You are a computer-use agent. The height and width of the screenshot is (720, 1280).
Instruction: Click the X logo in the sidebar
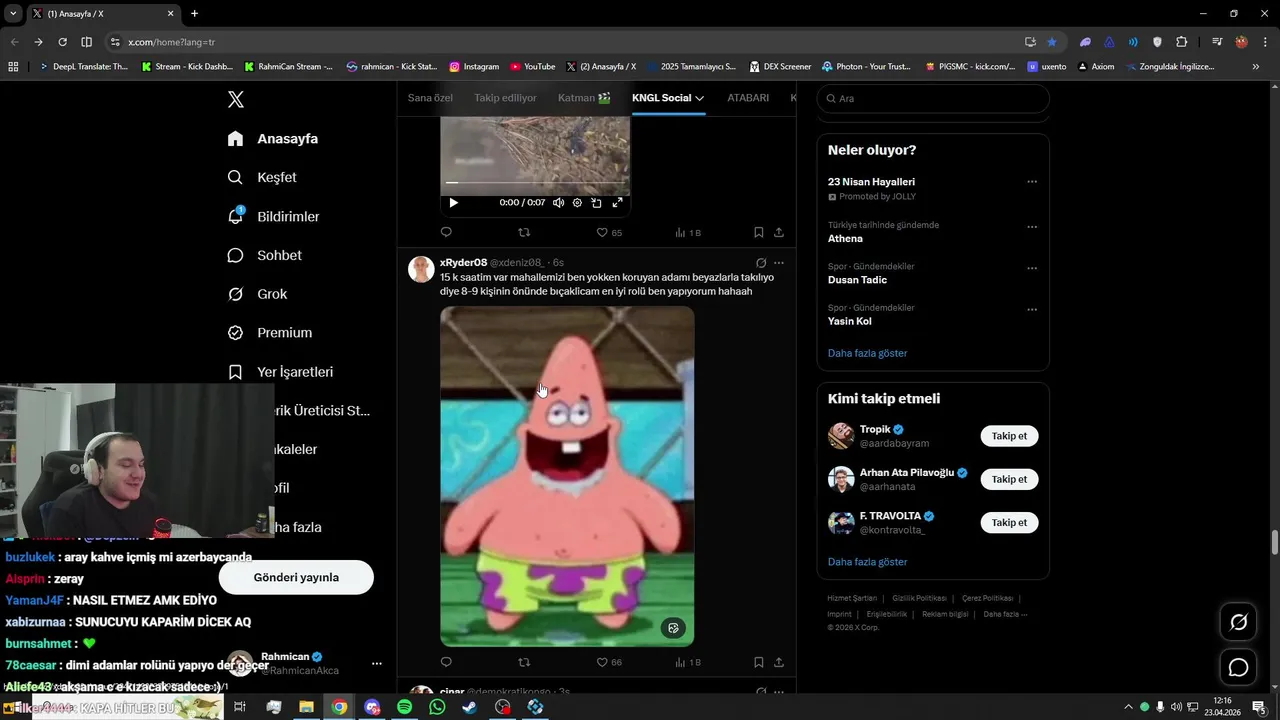(236, 99)
